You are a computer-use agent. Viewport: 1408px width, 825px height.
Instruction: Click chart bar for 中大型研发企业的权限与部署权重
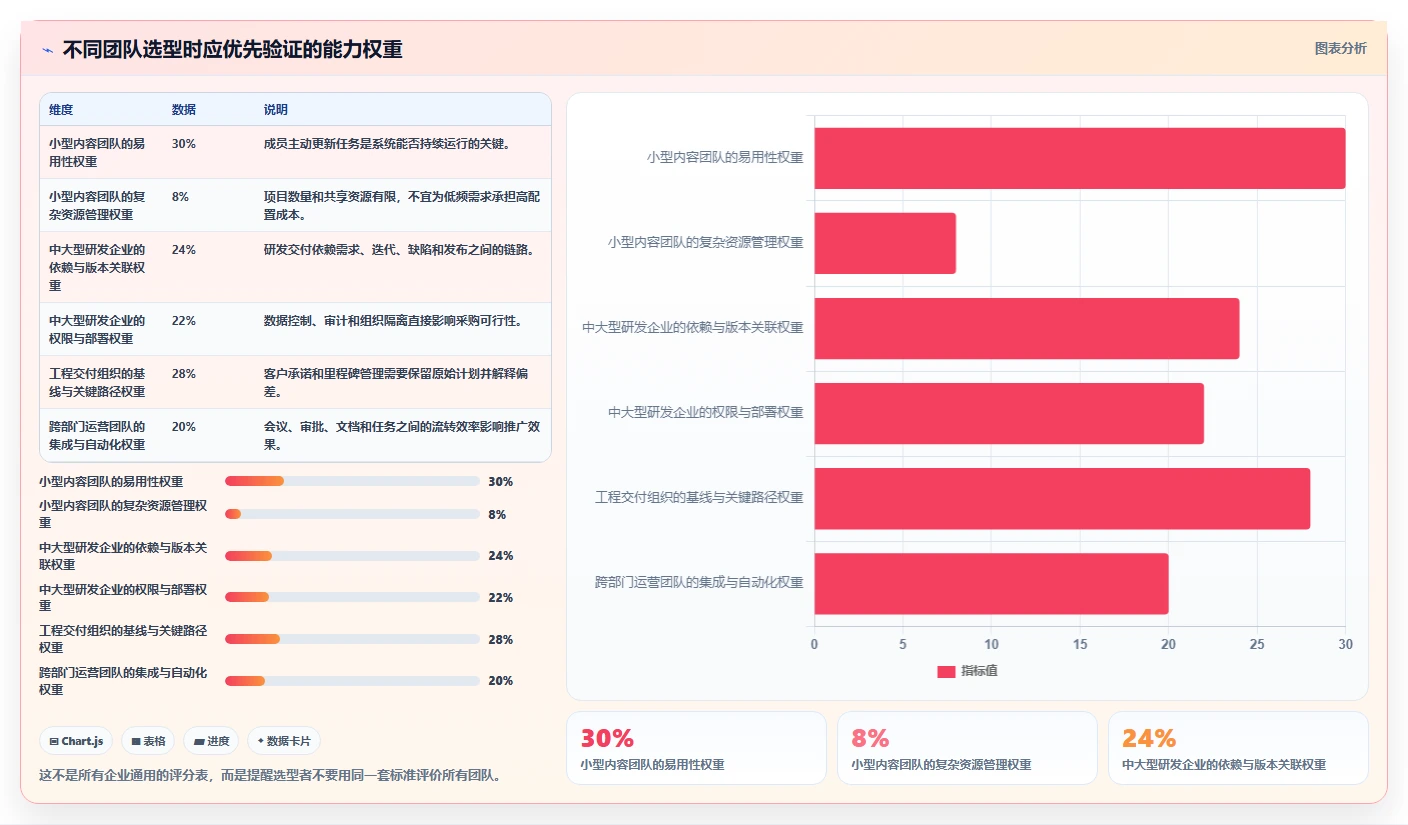click(1009, 413)
